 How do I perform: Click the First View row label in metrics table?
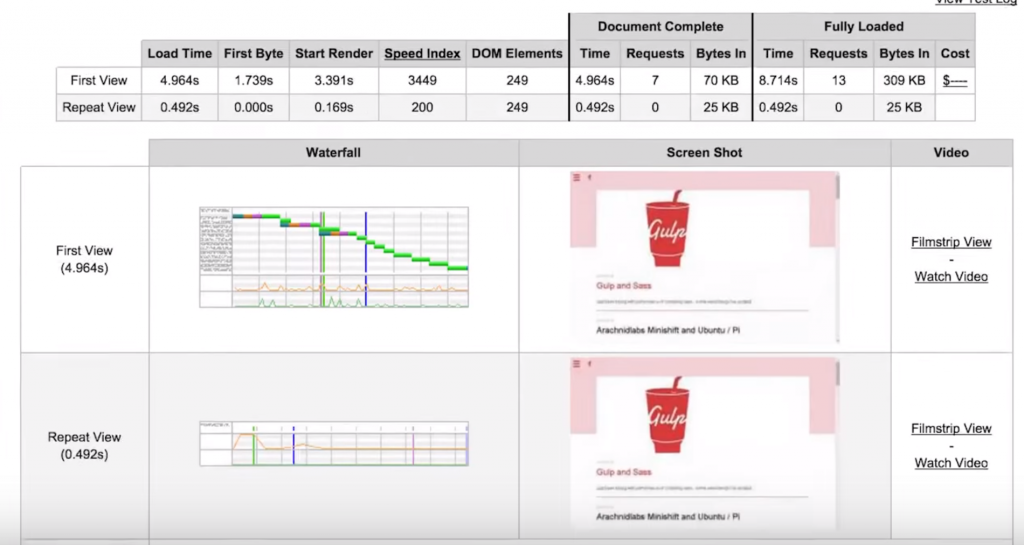point(99,81)
